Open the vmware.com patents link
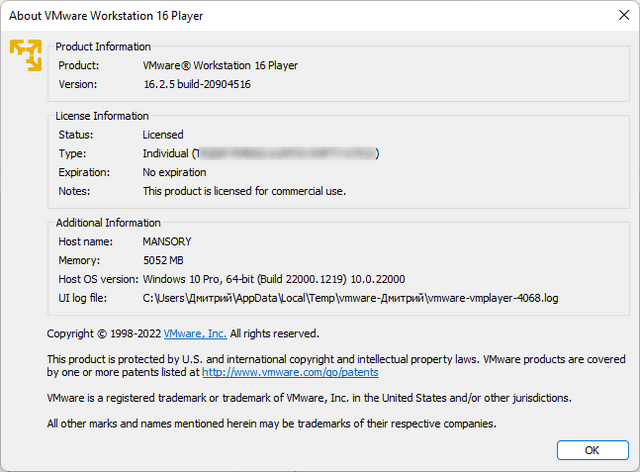Viewport: 640px width, 472px height. tap(290, 372)
